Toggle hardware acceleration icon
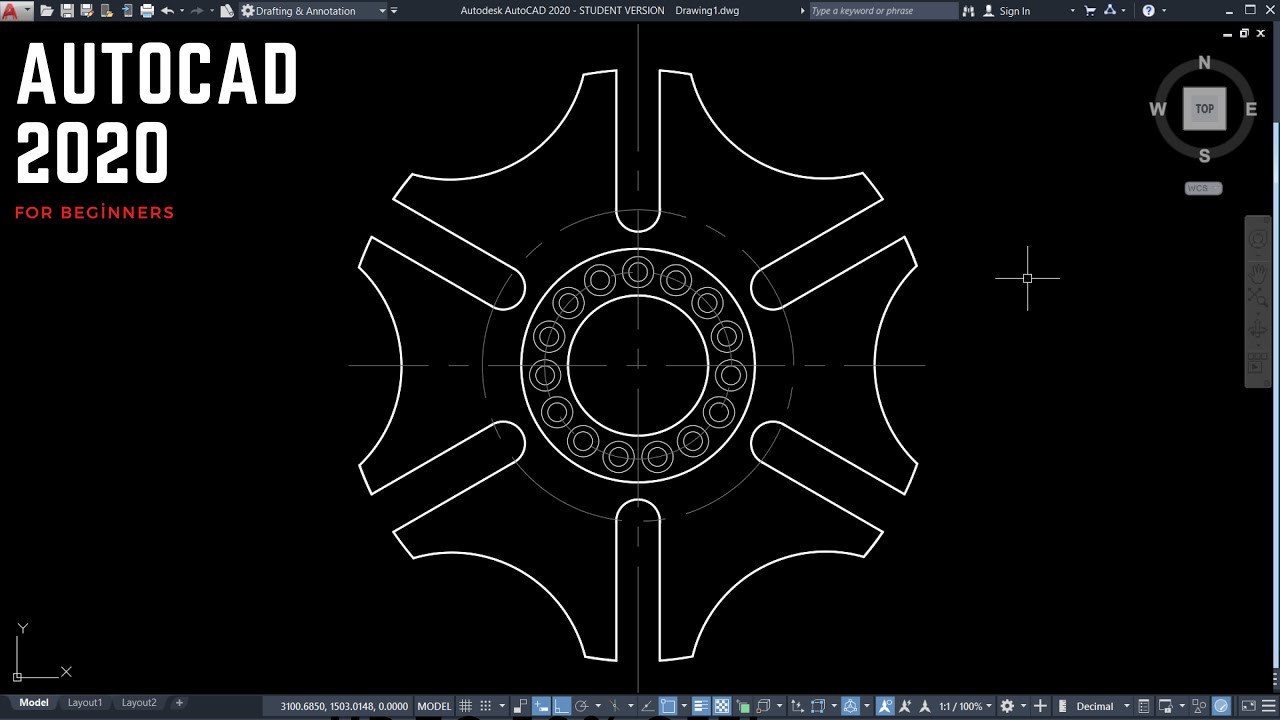The height and width of the screenshot is (720, 1280). (1221, 706)
